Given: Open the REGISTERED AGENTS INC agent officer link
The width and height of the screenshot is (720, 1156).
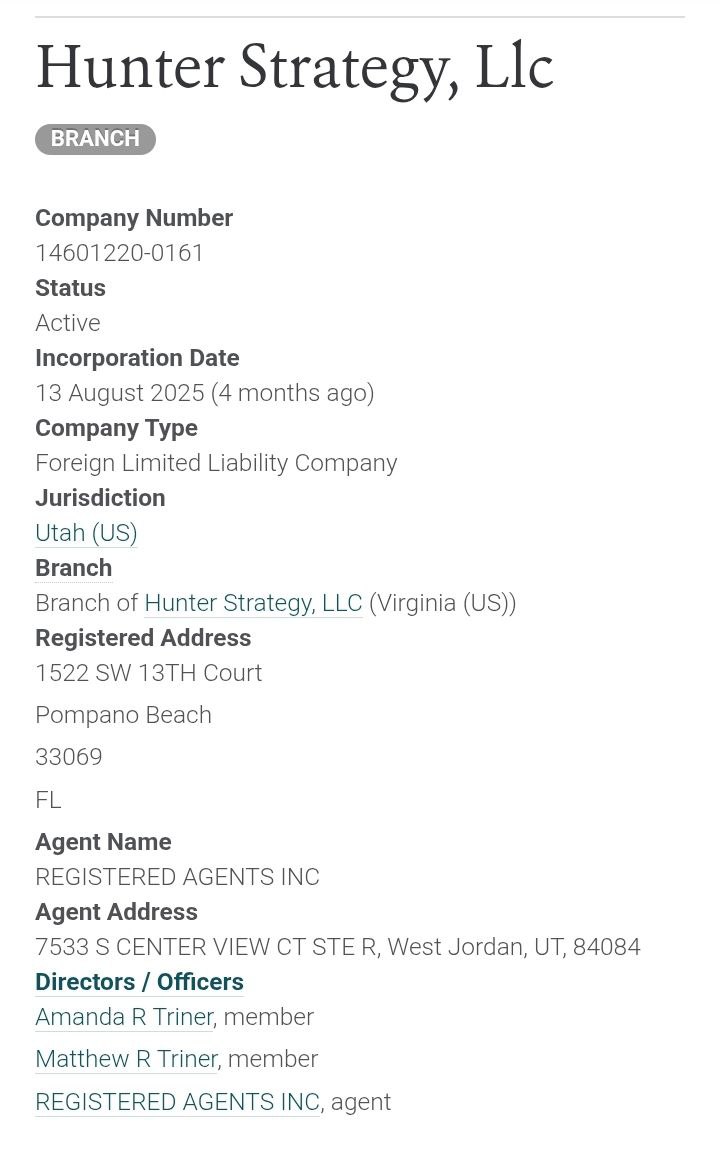Looking at the screenshot, I should (177, 1102).
